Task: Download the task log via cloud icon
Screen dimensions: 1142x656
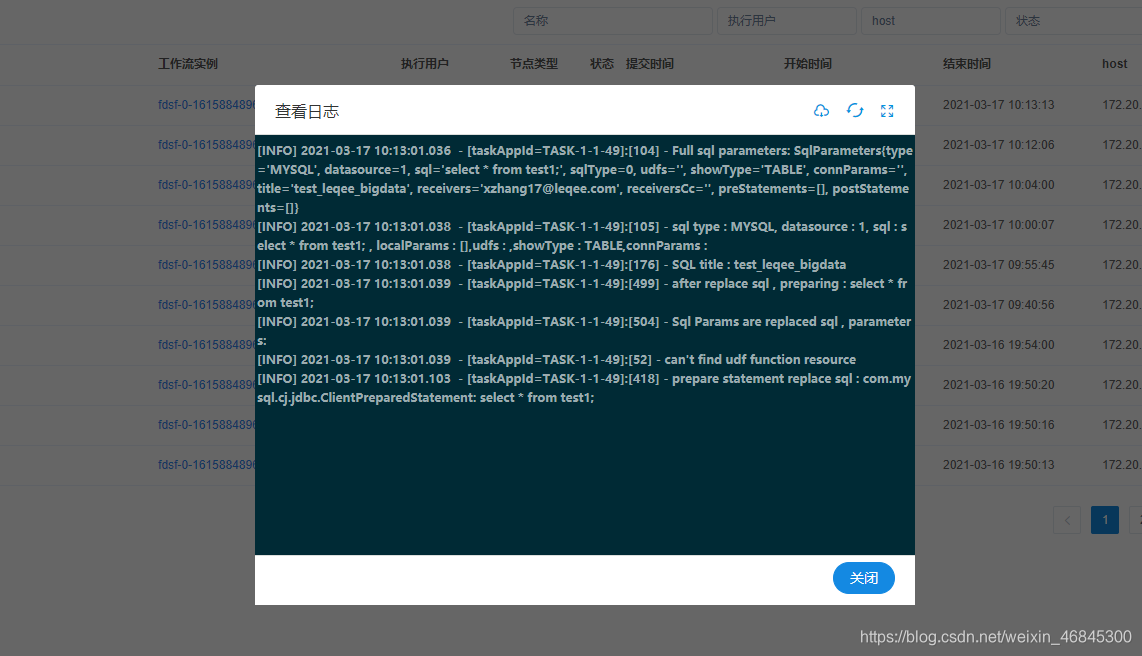Action: (822, 111)
